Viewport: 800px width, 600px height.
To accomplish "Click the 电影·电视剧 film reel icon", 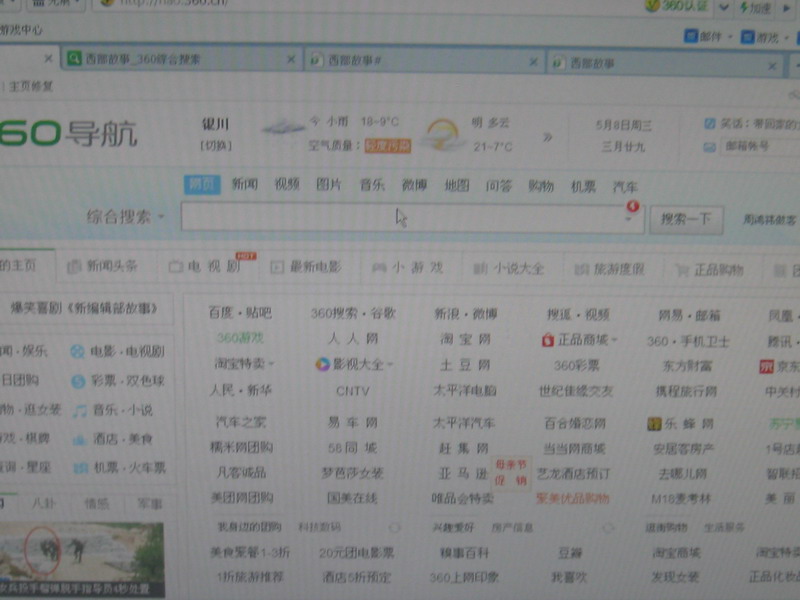I will pos(78,352).
